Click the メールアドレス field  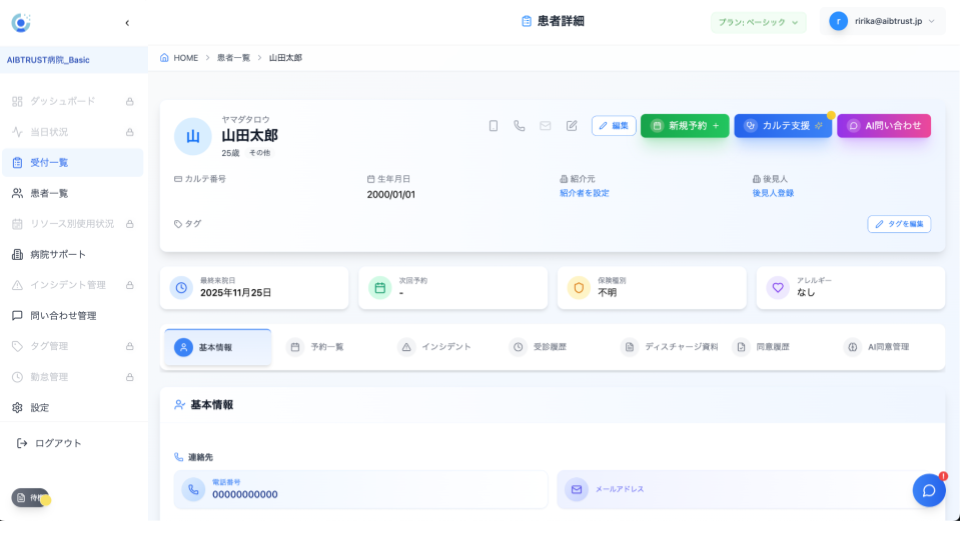(743, 489)
